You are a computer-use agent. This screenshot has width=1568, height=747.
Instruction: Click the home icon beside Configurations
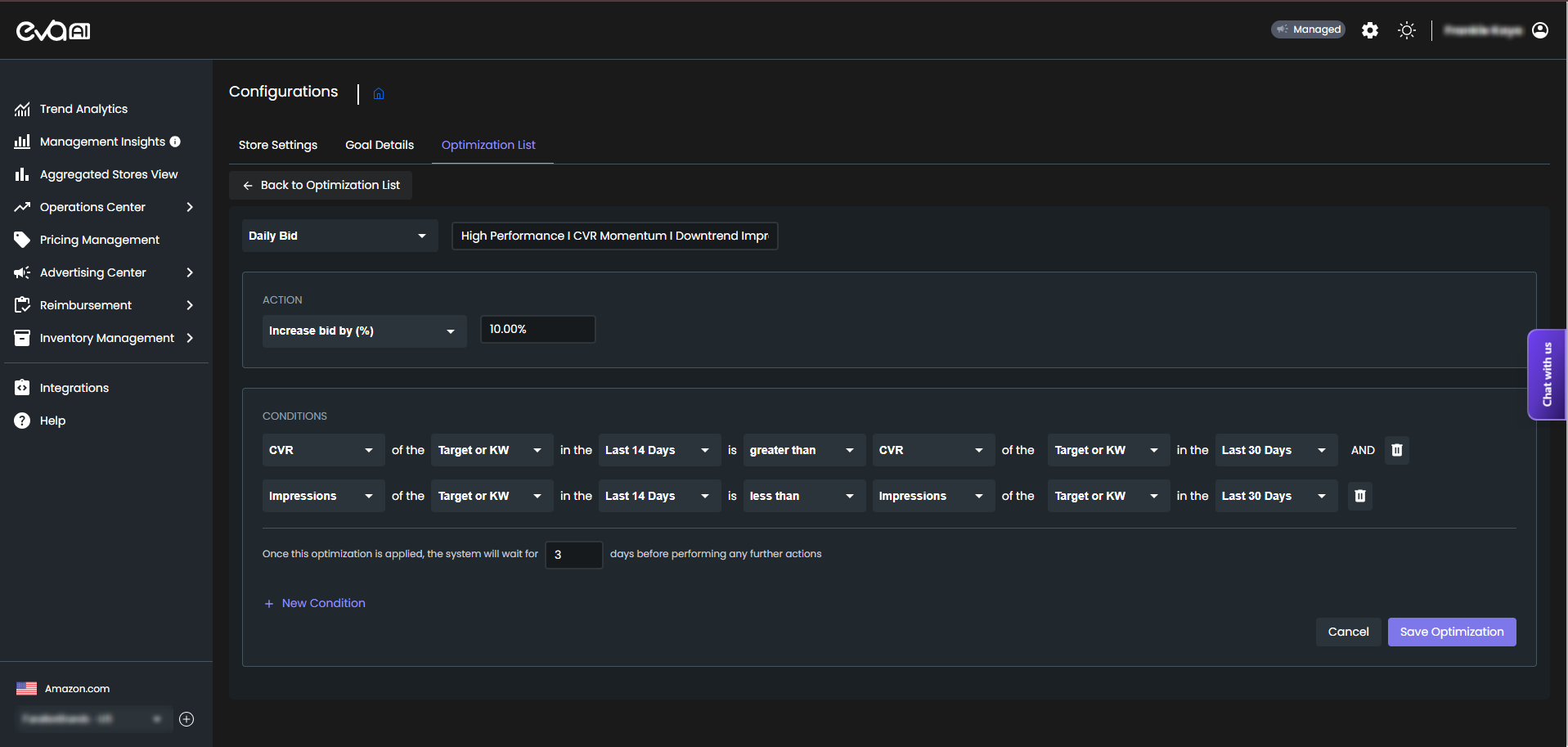[x=379, y=94]
